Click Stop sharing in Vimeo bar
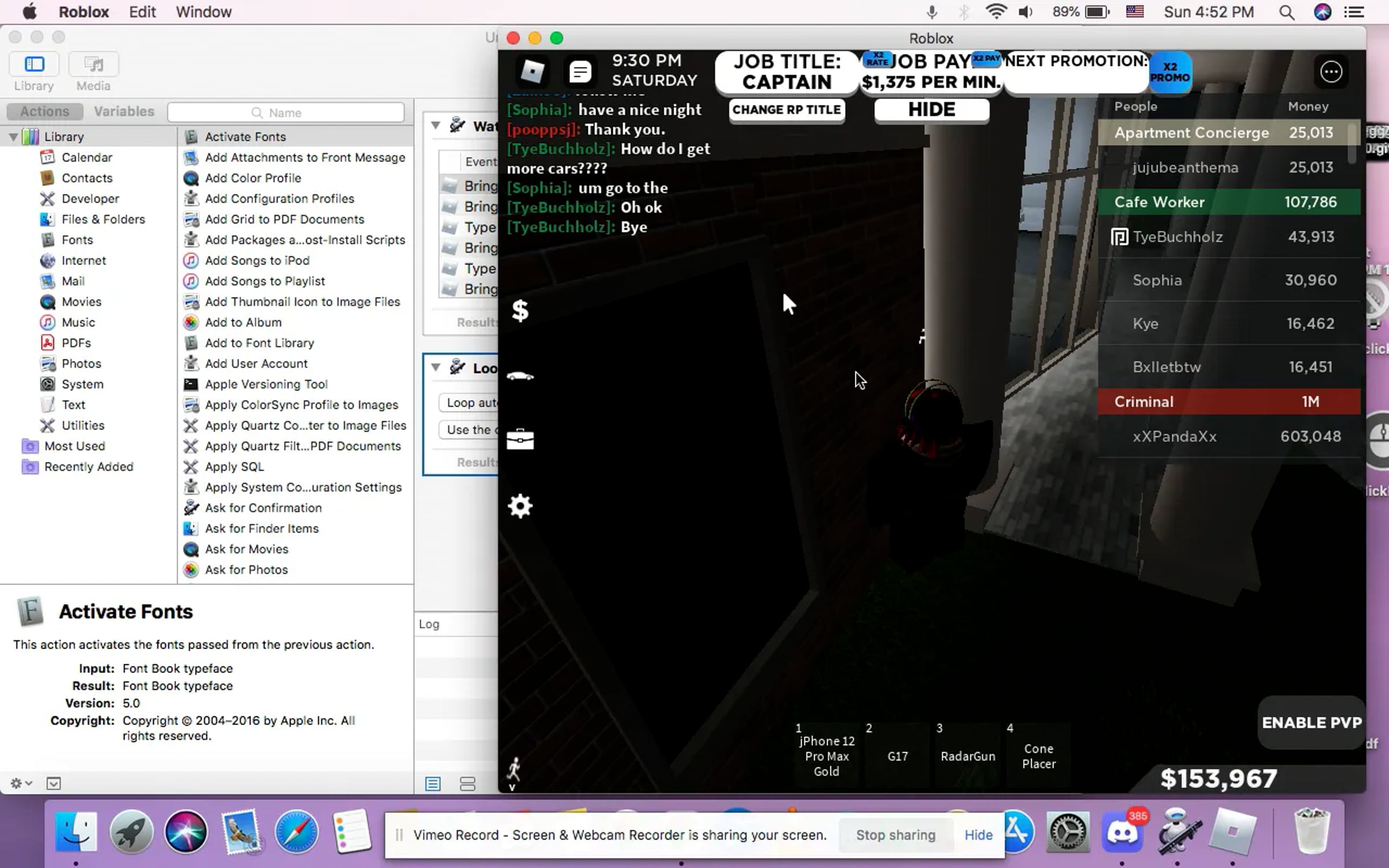1389x868 pixels. (895, 835)
